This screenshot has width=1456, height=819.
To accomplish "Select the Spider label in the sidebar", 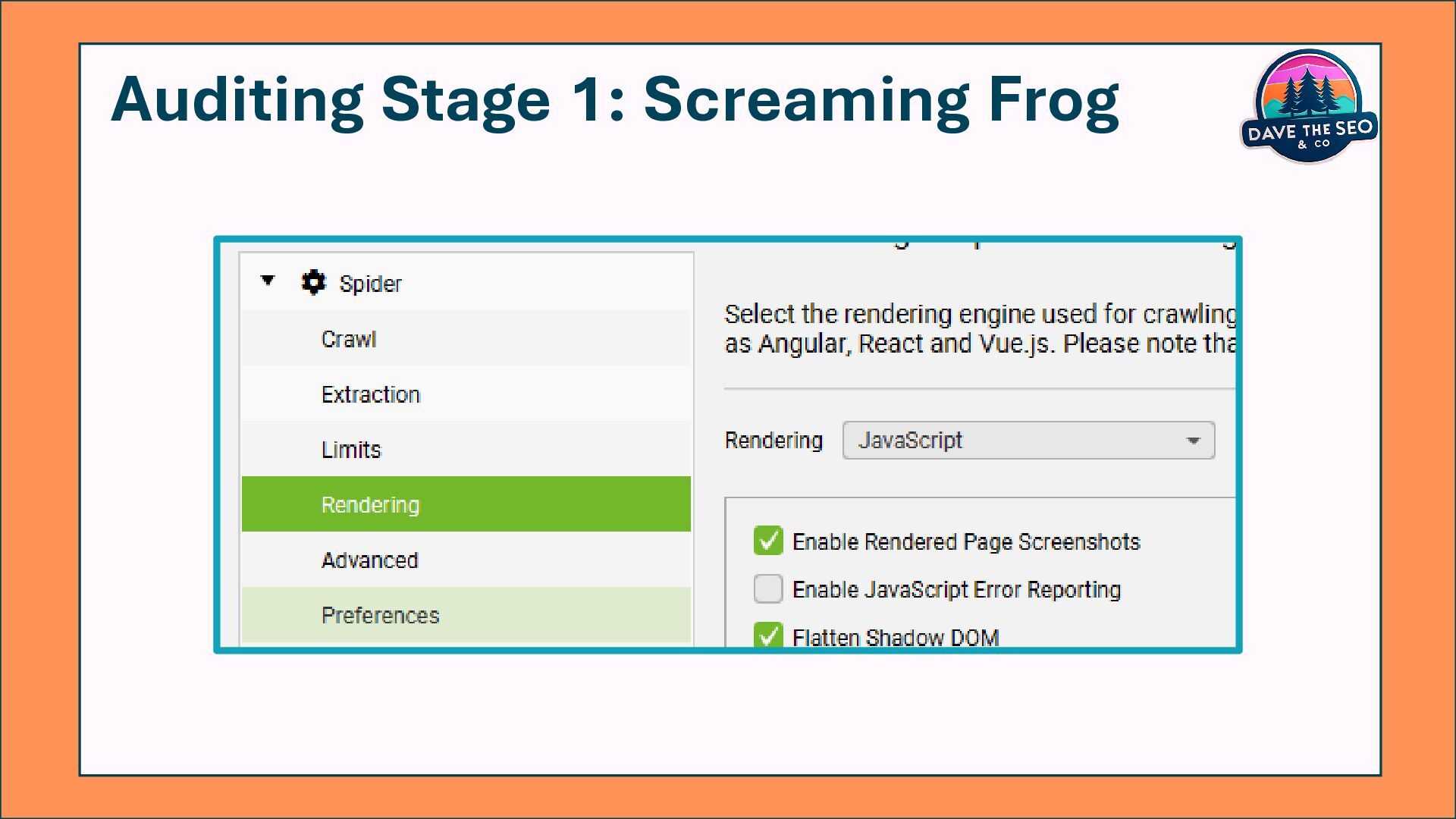I will coord(370,284).
